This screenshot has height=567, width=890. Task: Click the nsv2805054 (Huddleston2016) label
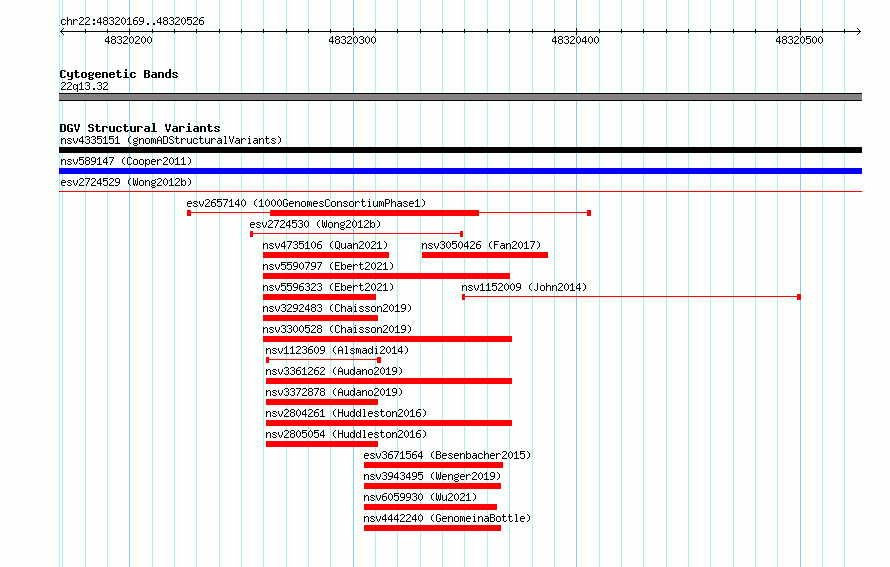point(346,434)
